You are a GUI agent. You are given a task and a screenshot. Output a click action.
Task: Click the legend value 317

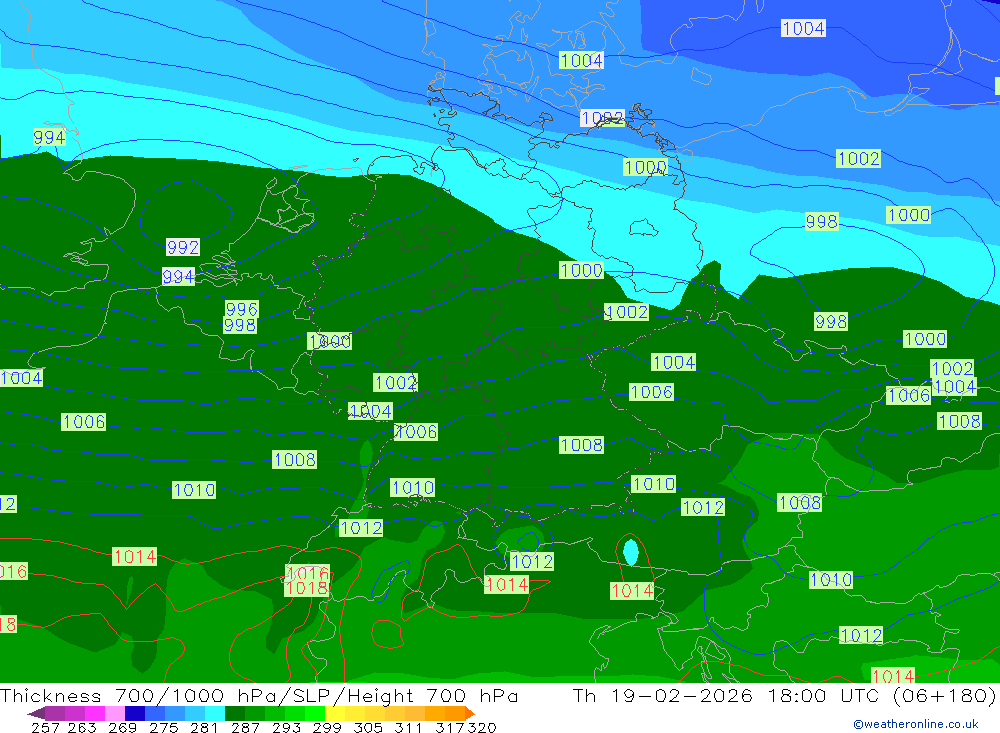tap(450, 727)
